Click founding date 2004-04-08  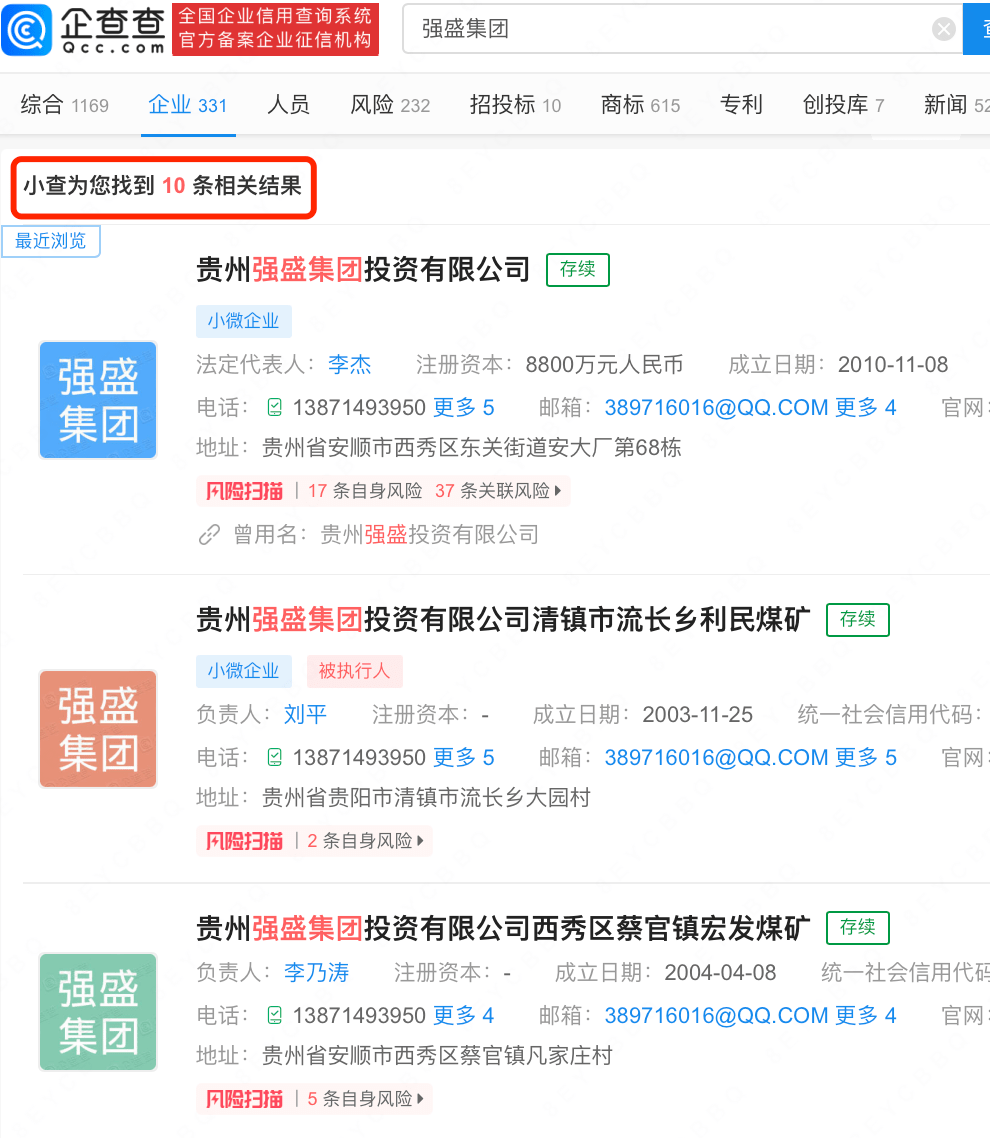(x=720, y=972)
